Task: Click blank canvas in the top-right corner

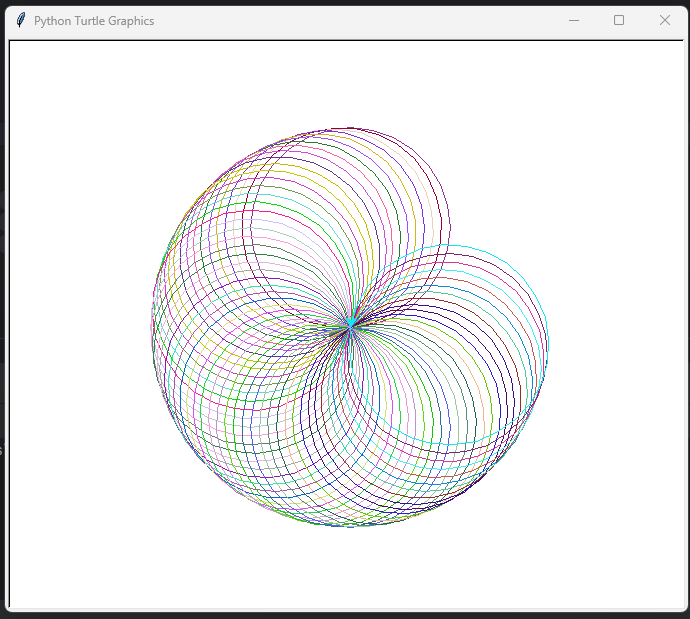Action: (640, 80)
